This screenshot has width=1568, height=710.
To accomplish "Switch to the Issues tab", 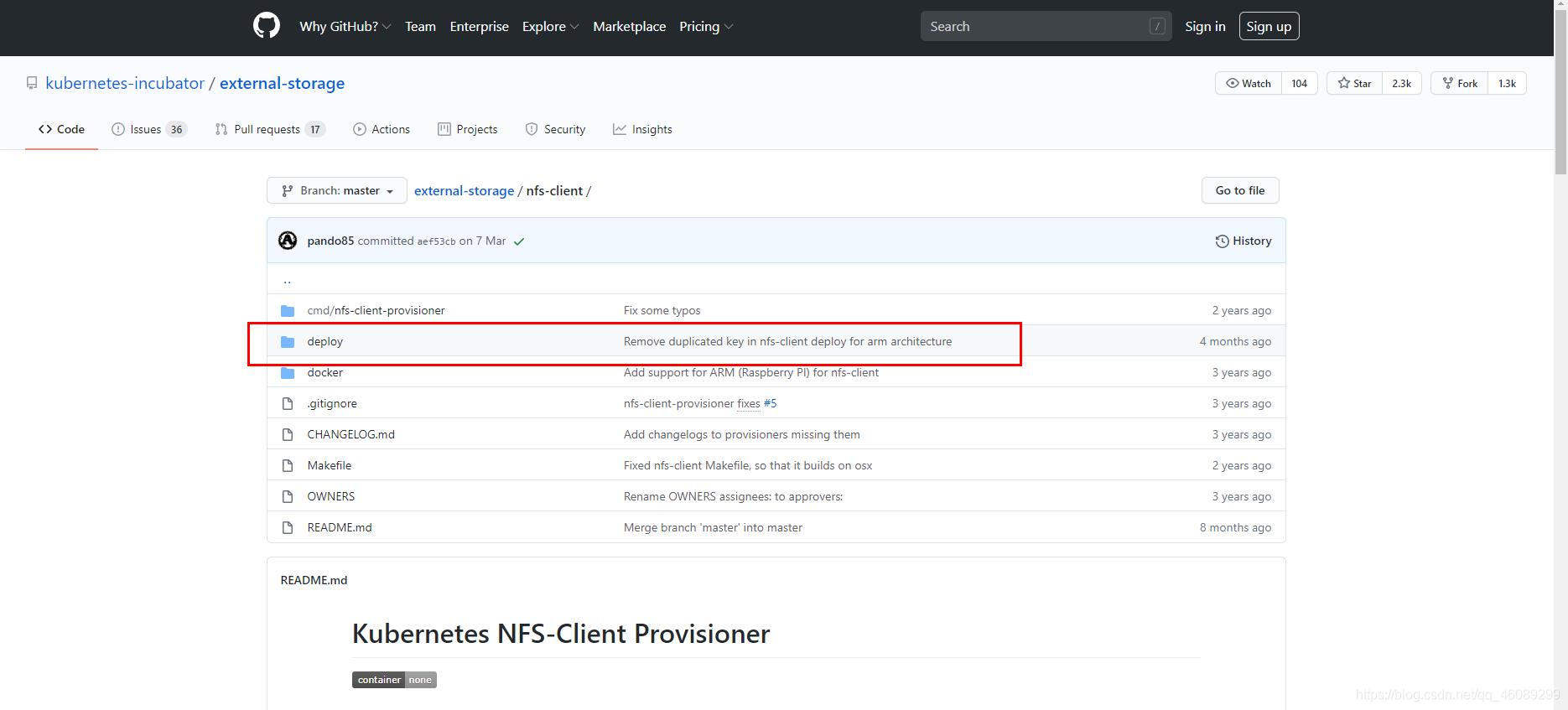I will pos(149,129).
